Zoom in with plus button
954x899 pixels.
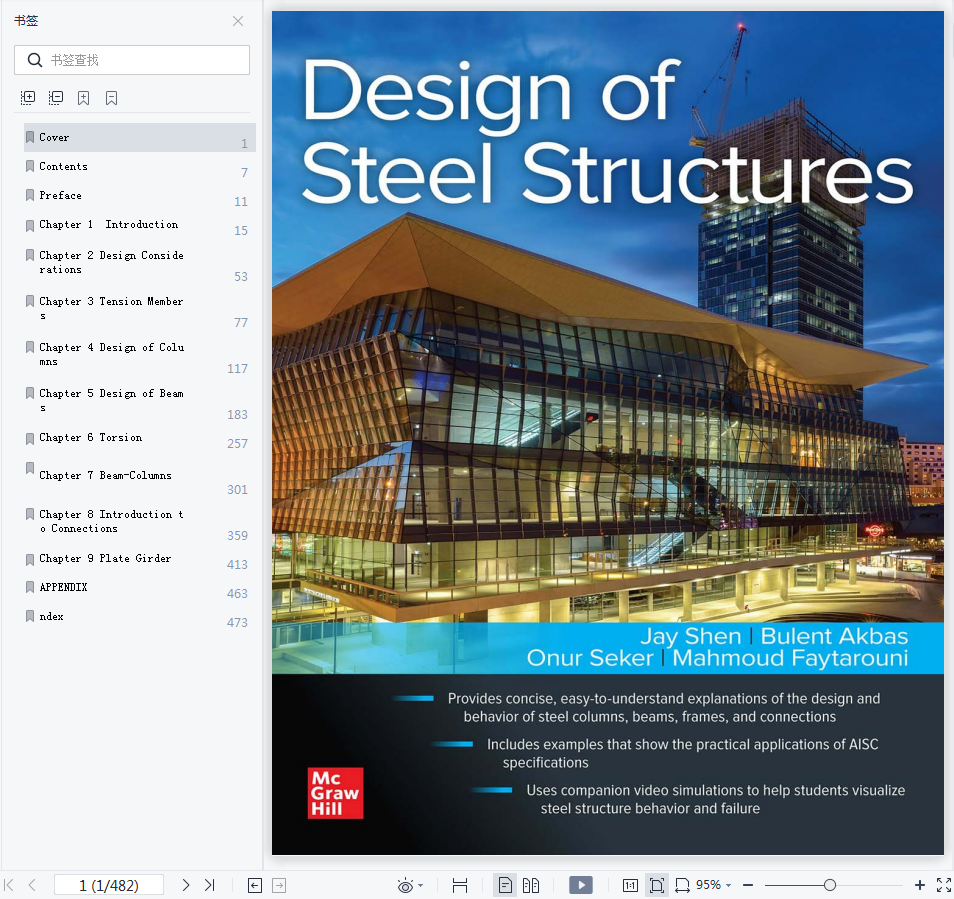click(920, 886)
